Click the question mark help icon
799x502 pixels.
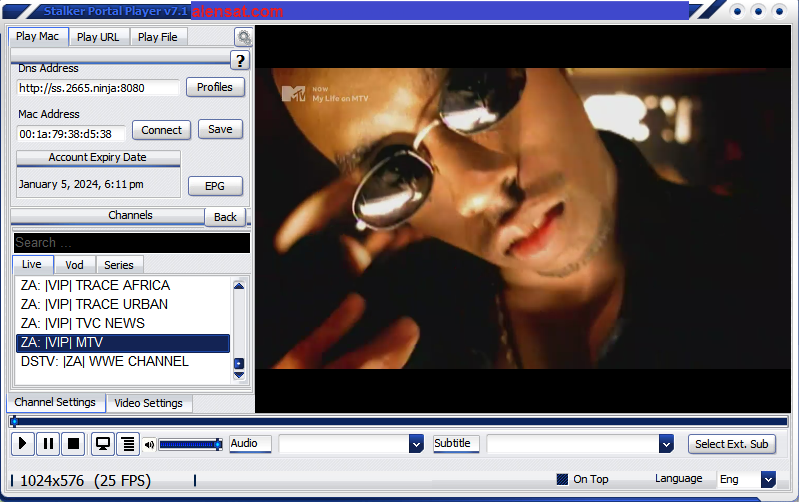(239, 61)
